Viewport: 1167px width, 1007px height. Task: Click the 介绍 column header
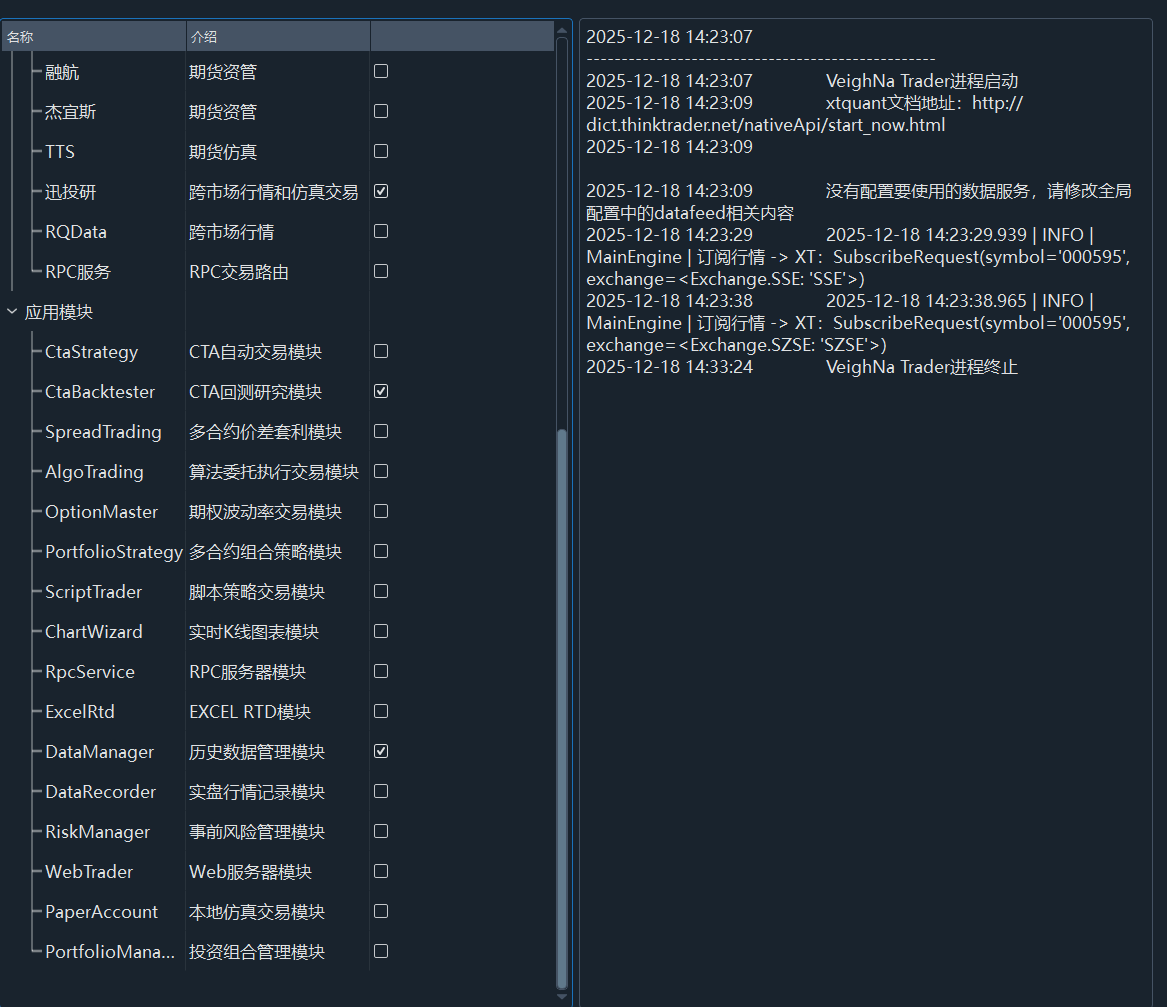point(277,37)
